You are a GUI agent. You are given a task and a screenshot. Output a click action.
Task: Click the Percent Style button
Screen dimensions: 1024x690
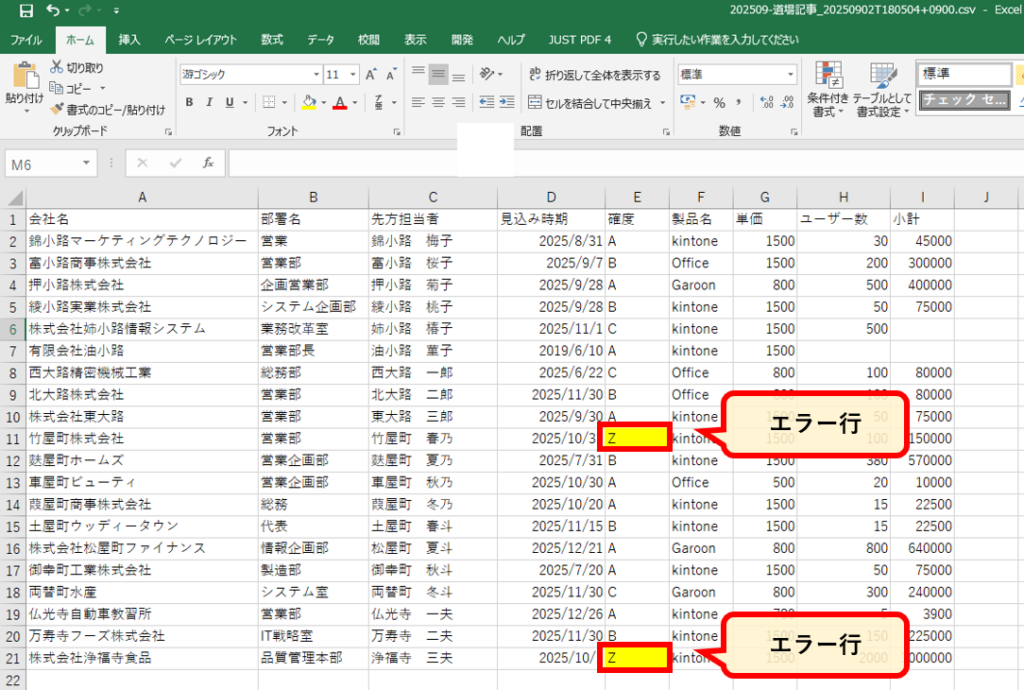(x=719, y=103)
